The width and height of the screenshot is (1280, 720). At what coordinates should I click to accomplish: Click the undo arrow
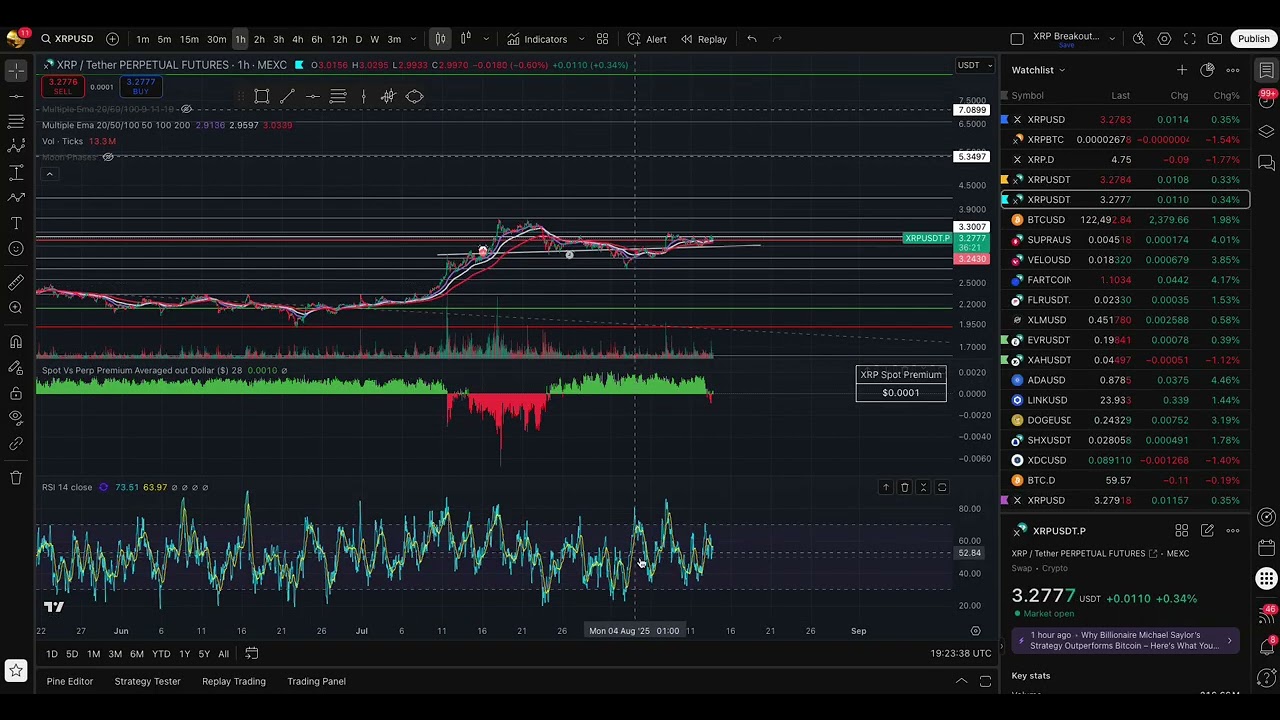[752, 39]
